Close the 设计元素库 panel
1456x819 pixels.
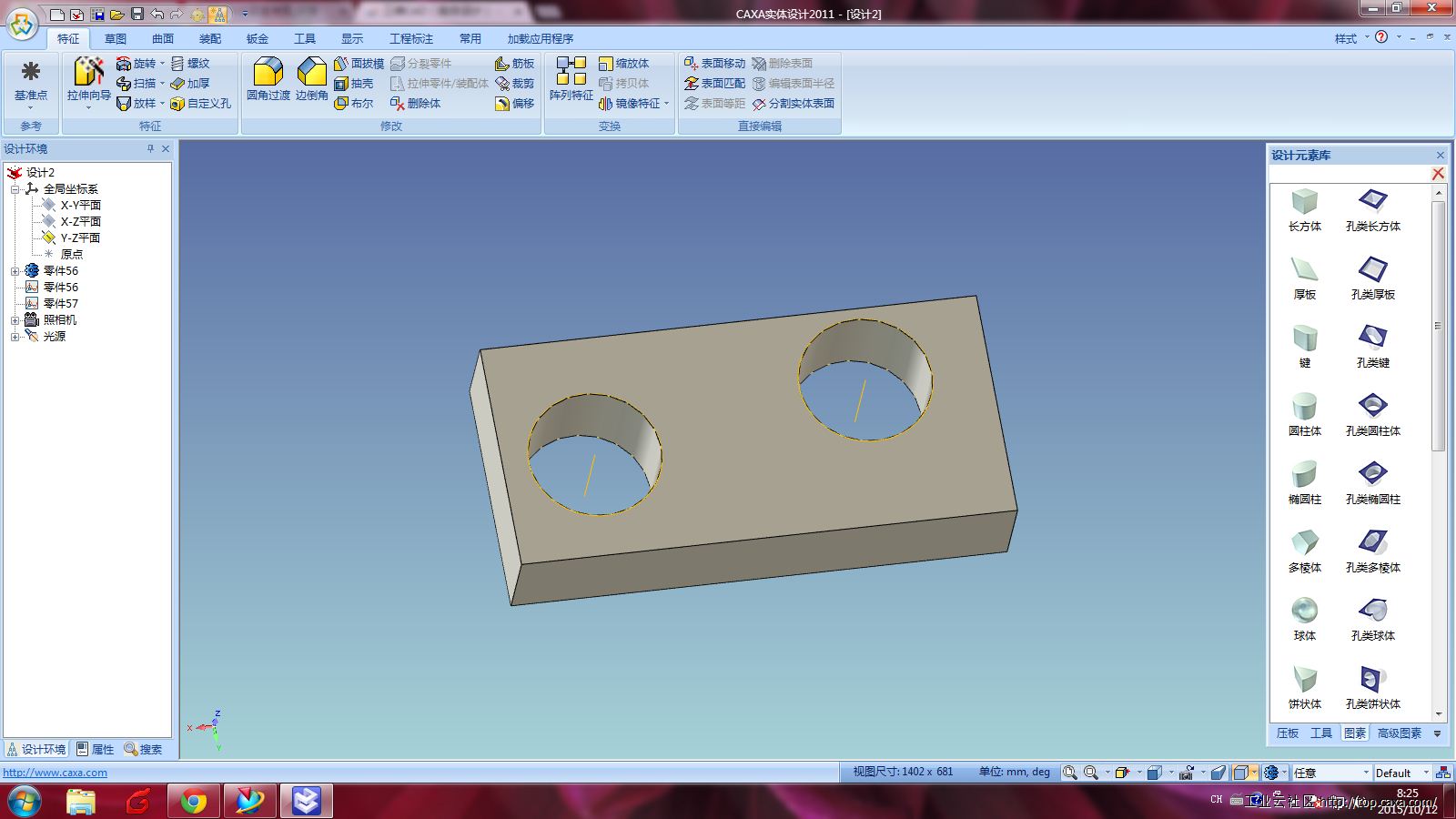point(1440,155)
